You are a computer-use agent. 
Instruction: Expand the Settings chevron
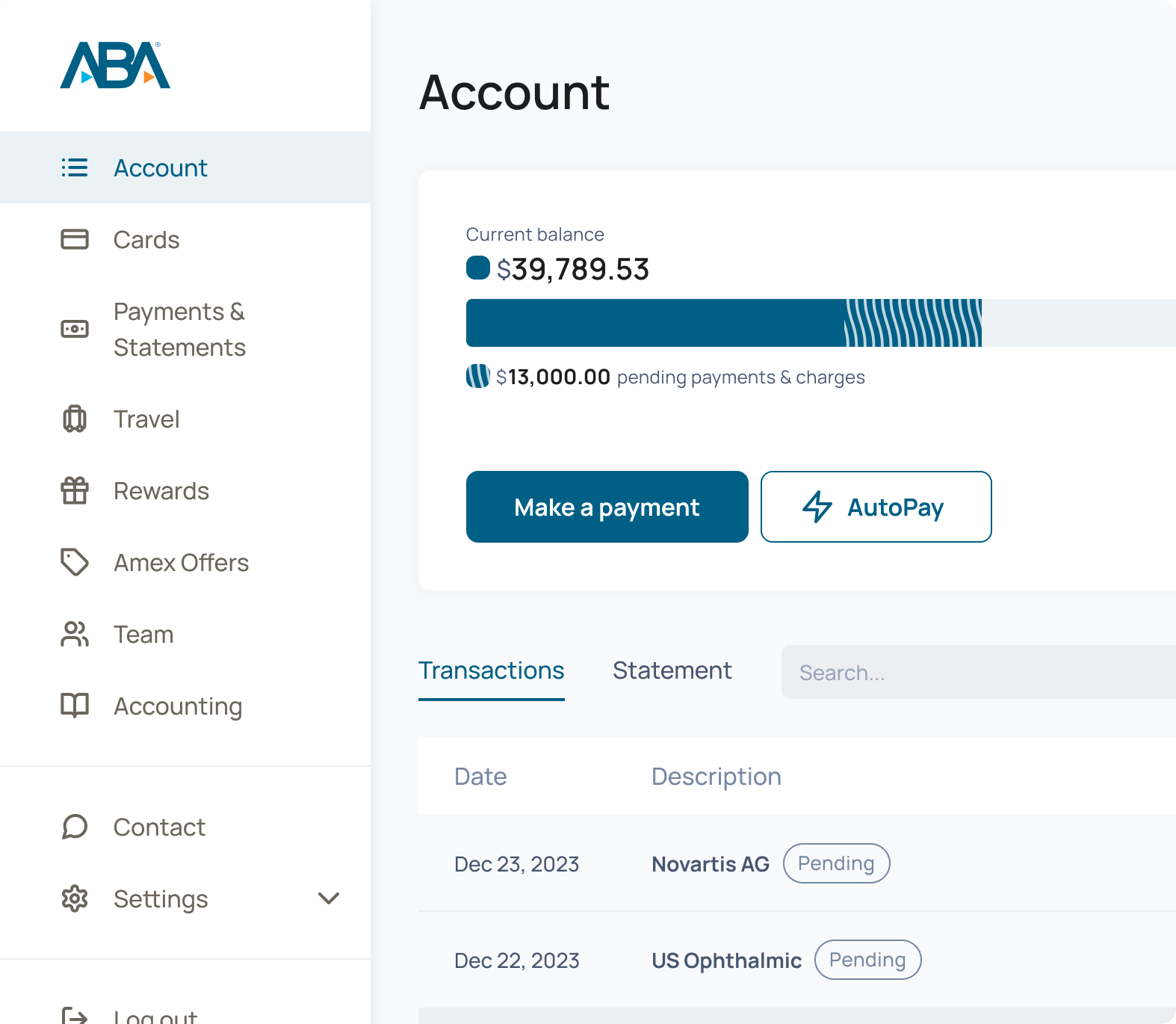pyautogui.click(x=329, y=898)
